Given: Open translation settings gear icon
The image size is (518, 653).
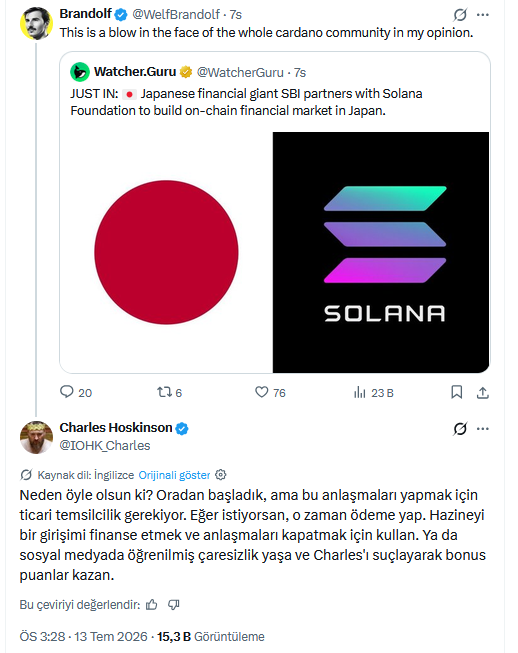Looking at the screenshot, I should coord(221,475).
